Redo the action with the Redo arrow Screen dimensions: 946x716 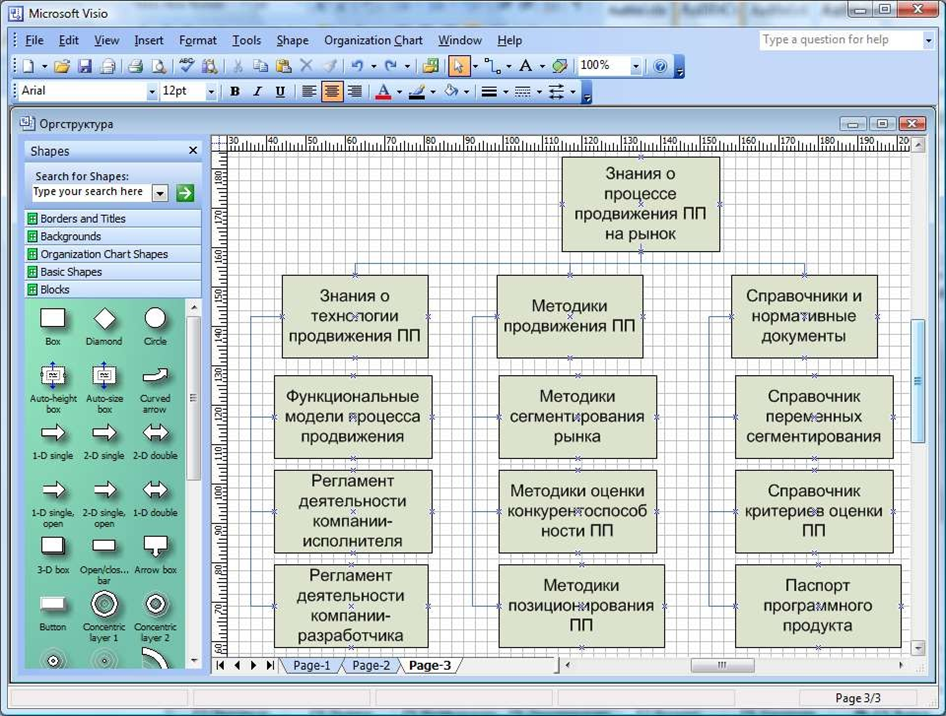[x=391, y=66]
